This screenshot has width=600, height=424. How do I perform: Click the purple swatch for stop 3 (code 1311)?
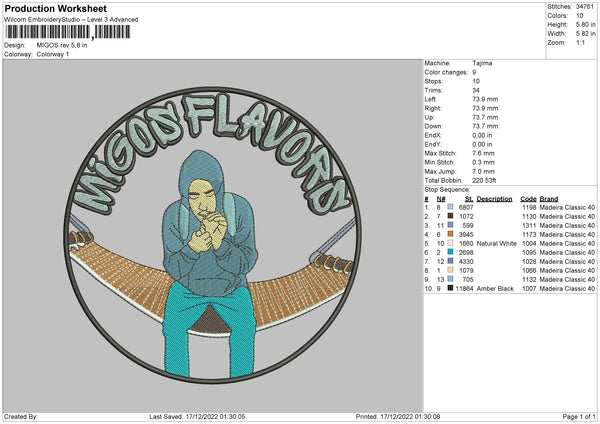click(450, 225)
